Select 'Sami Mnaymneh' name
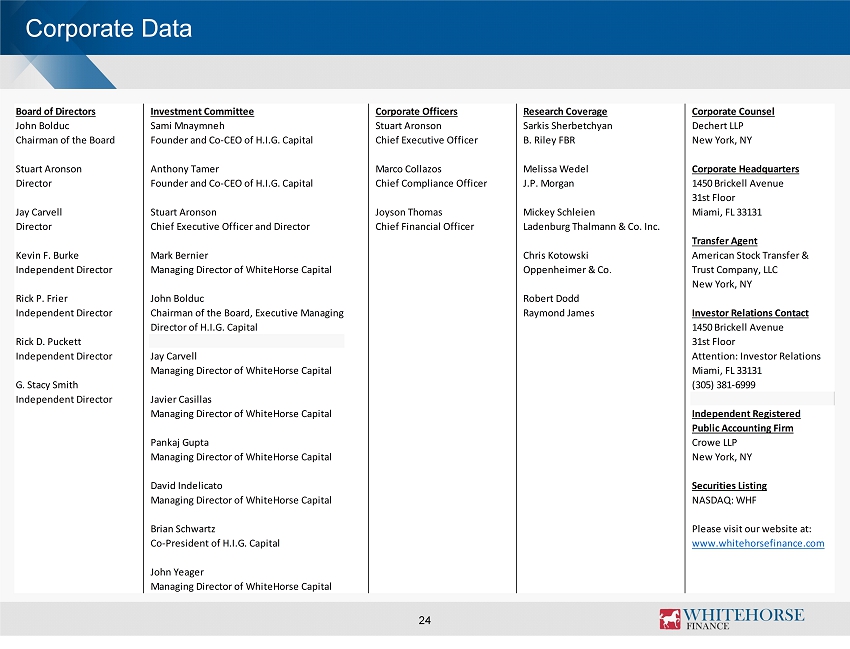 [187, 126]
